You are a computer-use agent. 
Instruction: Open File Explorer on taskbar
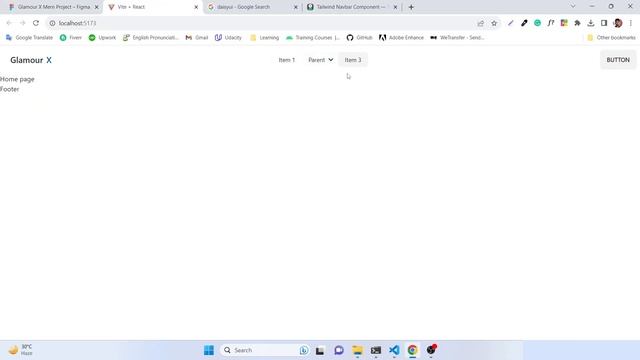coord(358,350)
